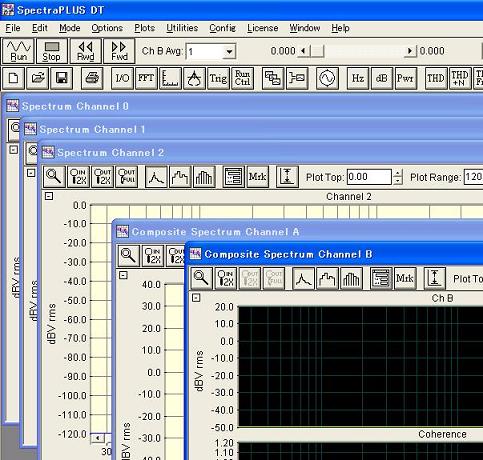The image size is (483, 460).
Task: Print using the printer icon
Action: 92,78
